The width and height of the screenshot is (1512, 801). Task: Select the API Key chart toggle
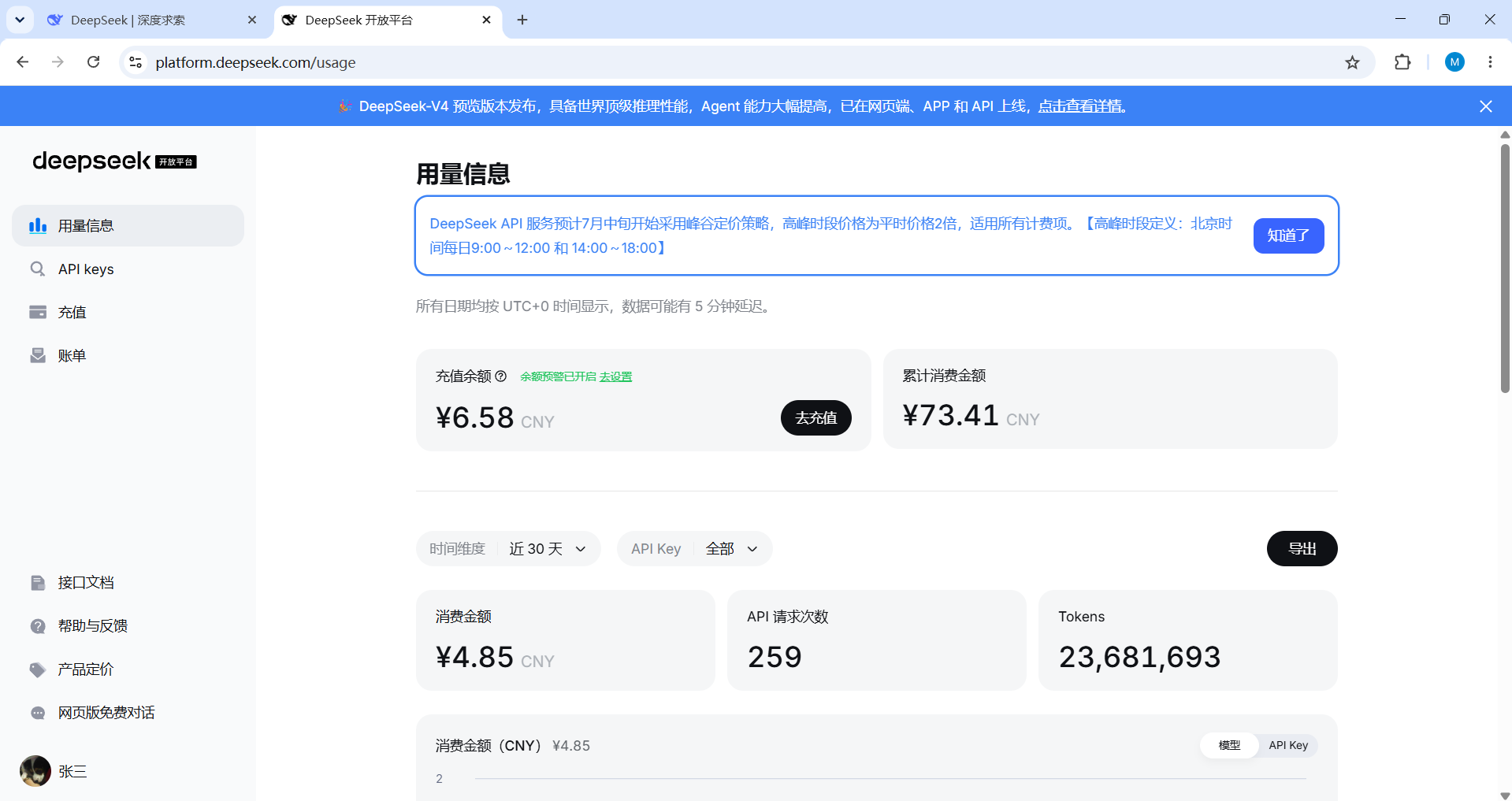tap(1288, 745)
